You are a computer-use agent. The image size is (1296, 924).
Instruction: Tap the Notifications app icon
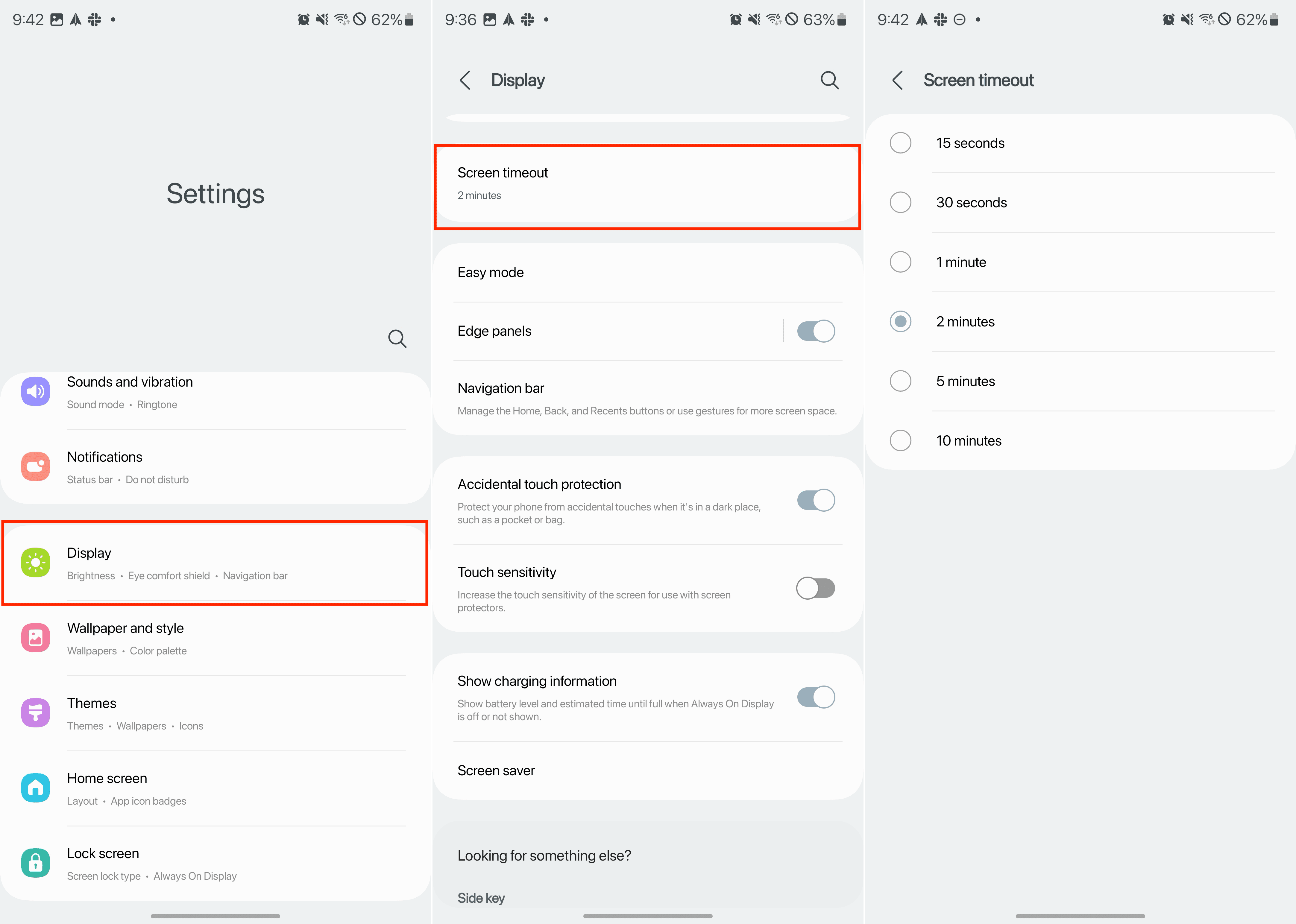point(35,466)
